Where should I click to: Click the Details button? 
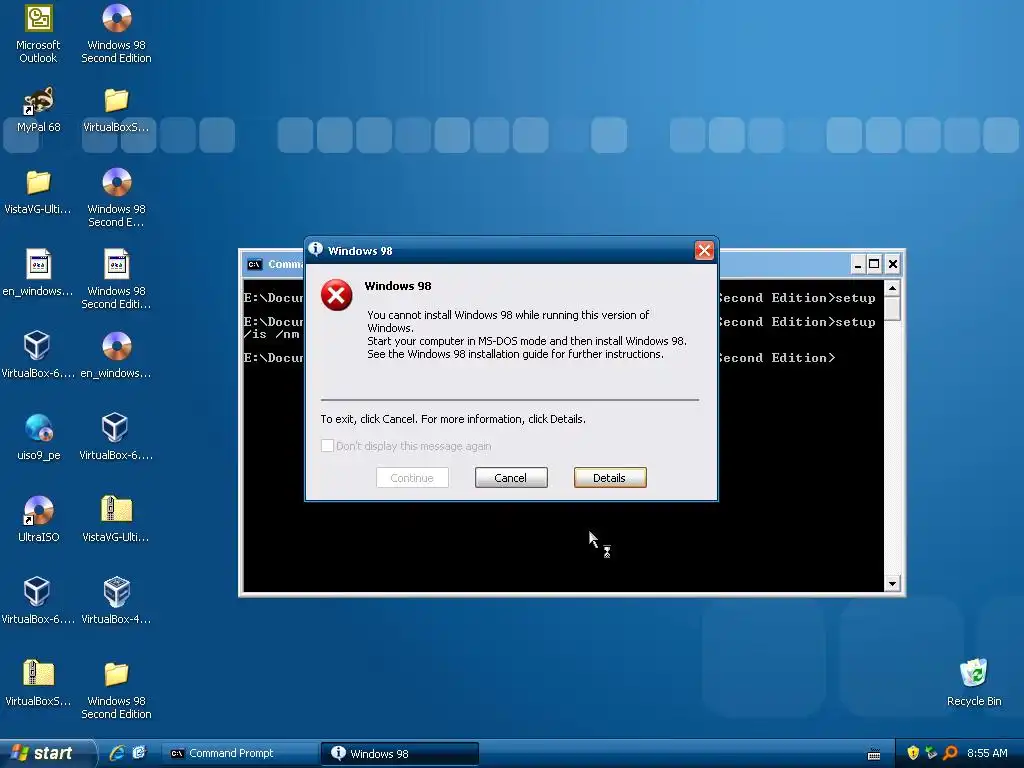(610, 477)
